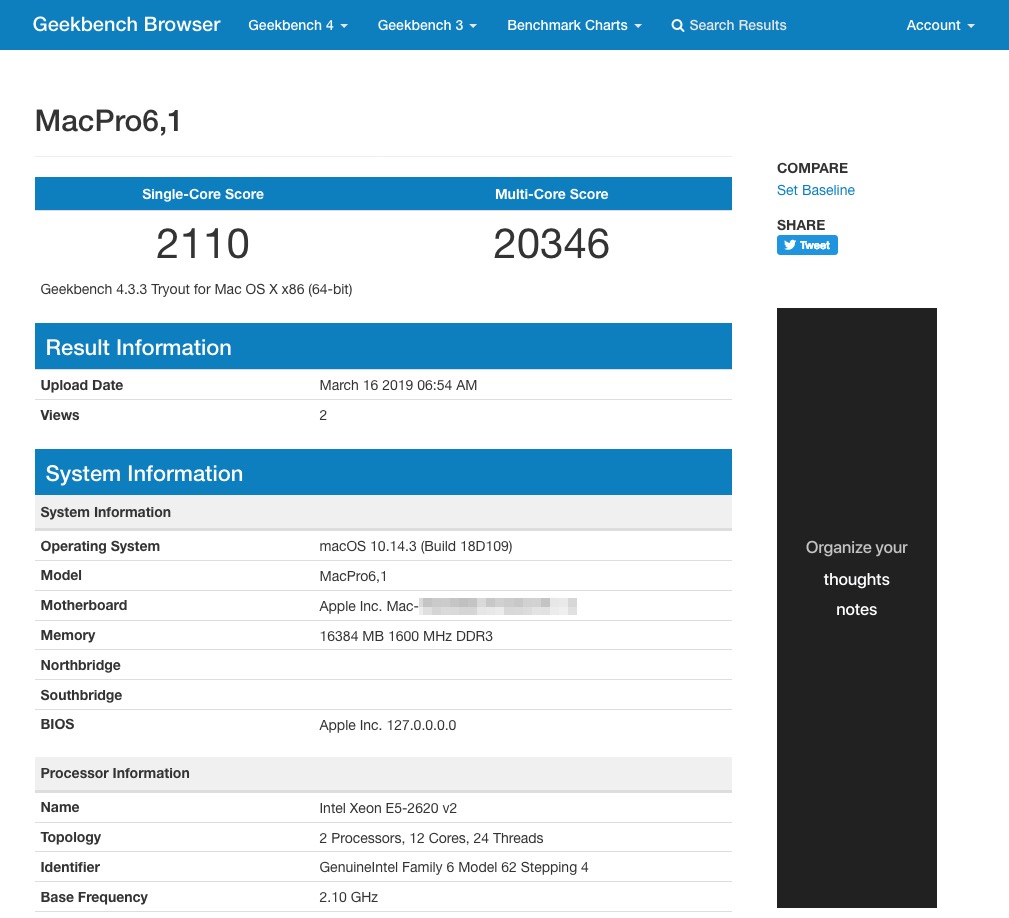Select the MacPro6,1 page heading
1009x918 pixels.
click(108, 121)
